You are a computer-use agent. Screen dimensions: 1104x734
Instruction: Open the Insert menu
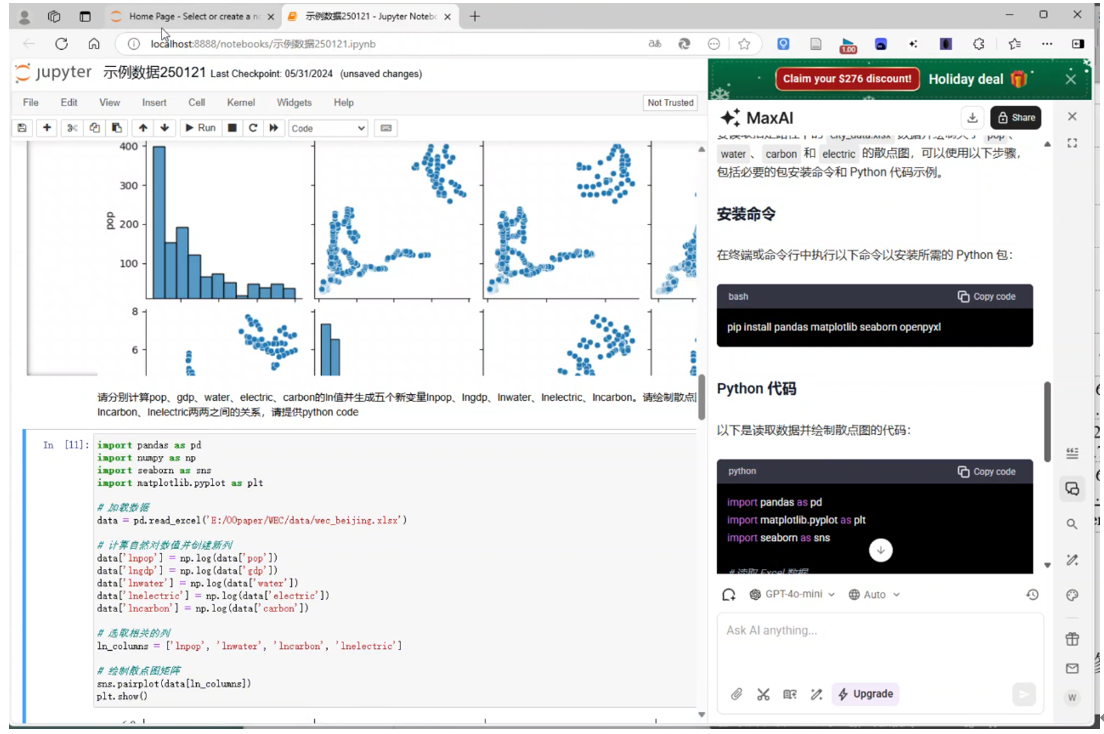(154, 103)
